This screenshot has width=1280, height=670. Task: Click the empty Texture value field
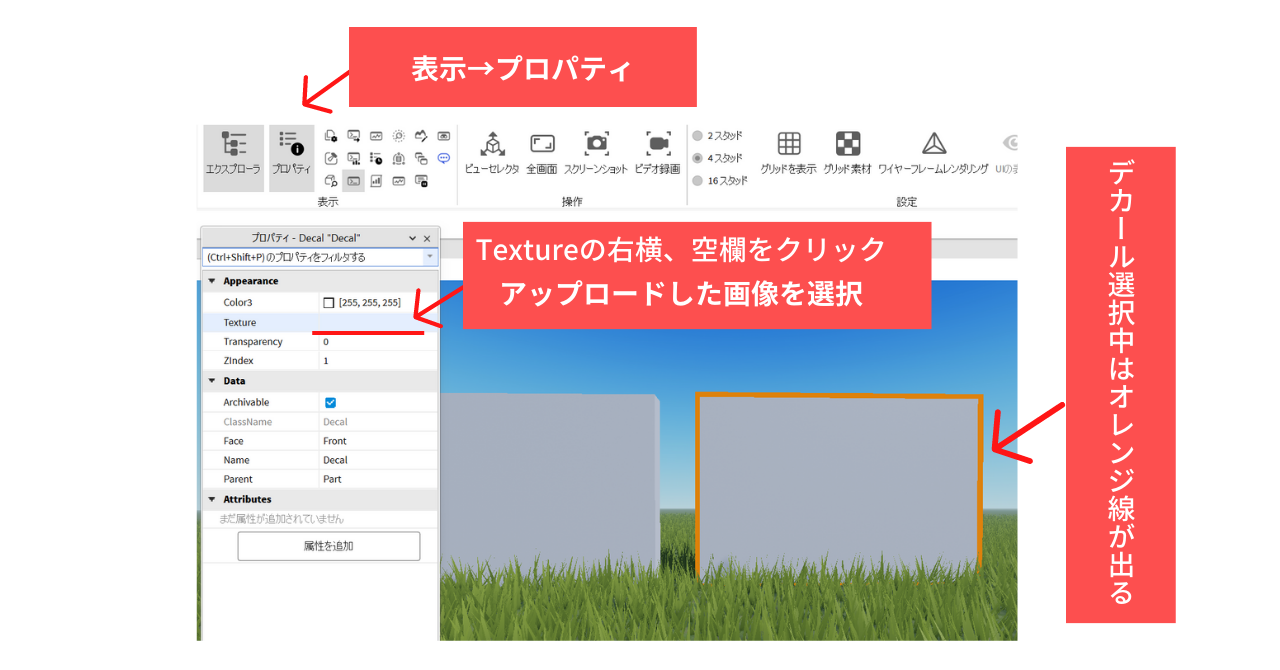(x=377, y=323)
